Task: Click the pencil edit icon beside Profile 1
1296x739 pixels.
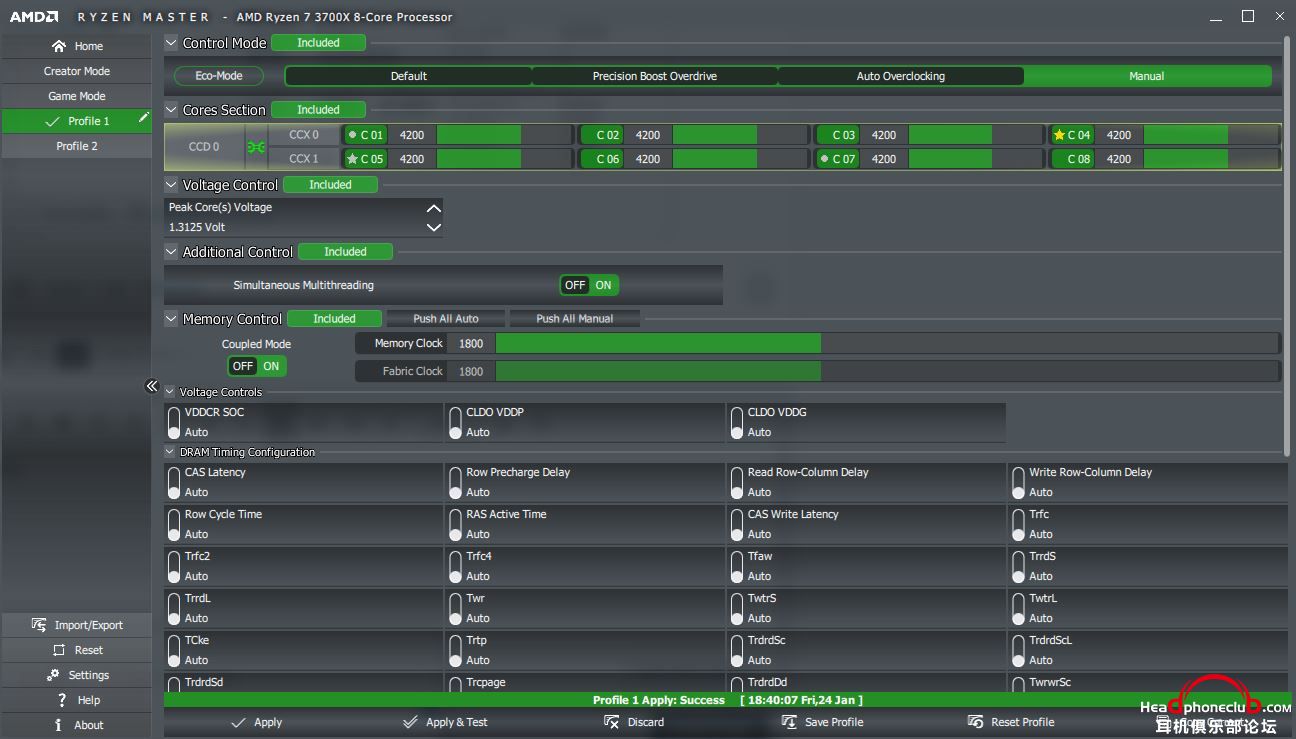Action: coord(144,117)
